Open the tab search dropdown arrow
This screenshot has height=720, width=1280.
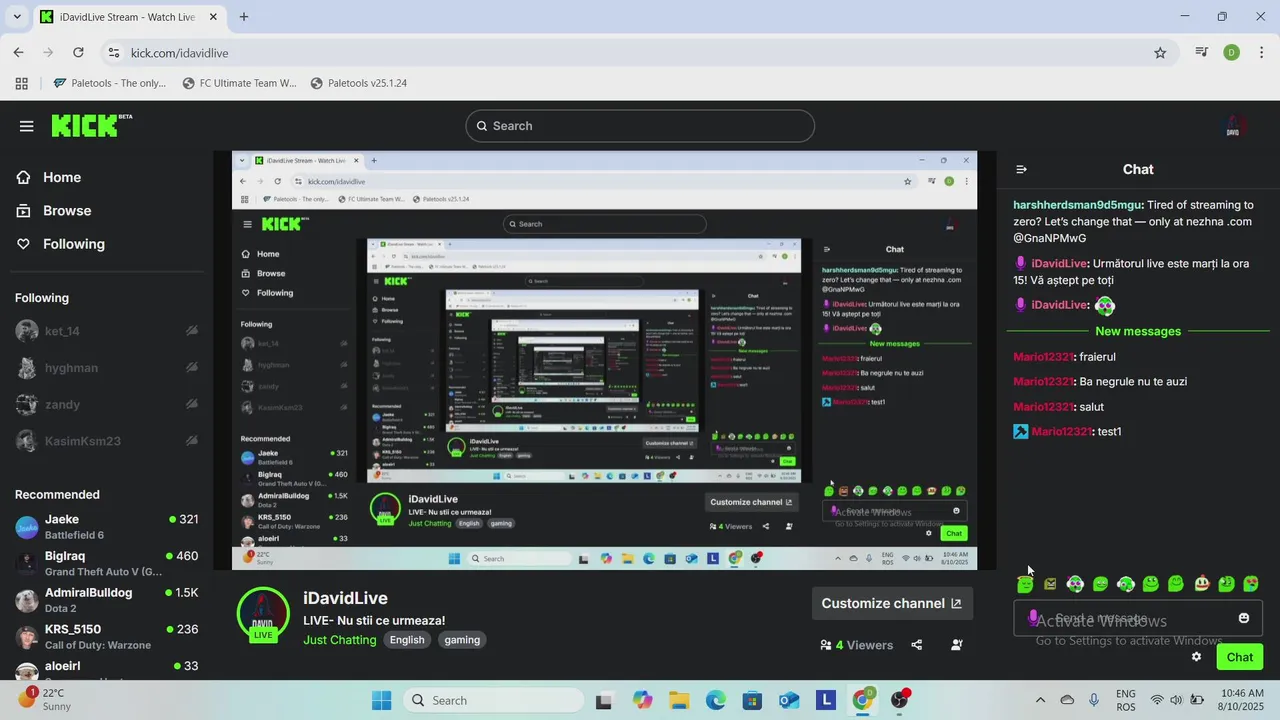(x=17, y=17)
